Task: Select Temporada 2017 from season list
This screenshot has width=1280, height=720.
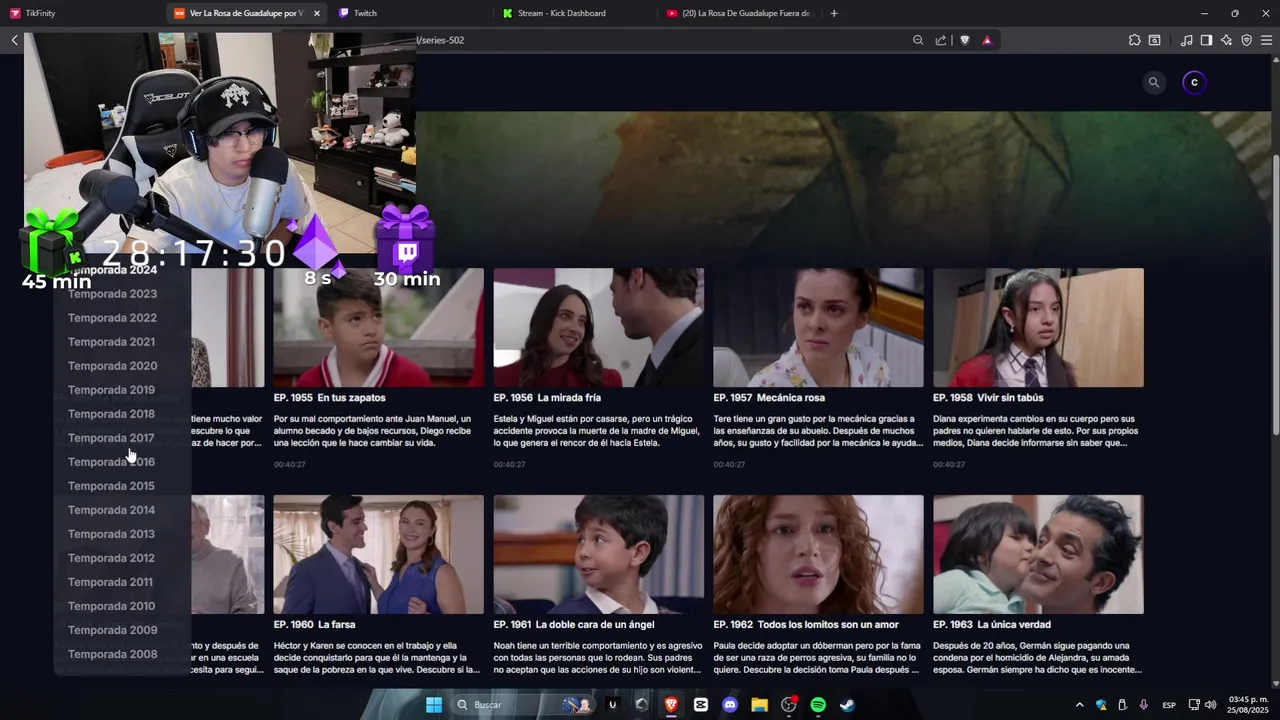Action: pos(112,438)
